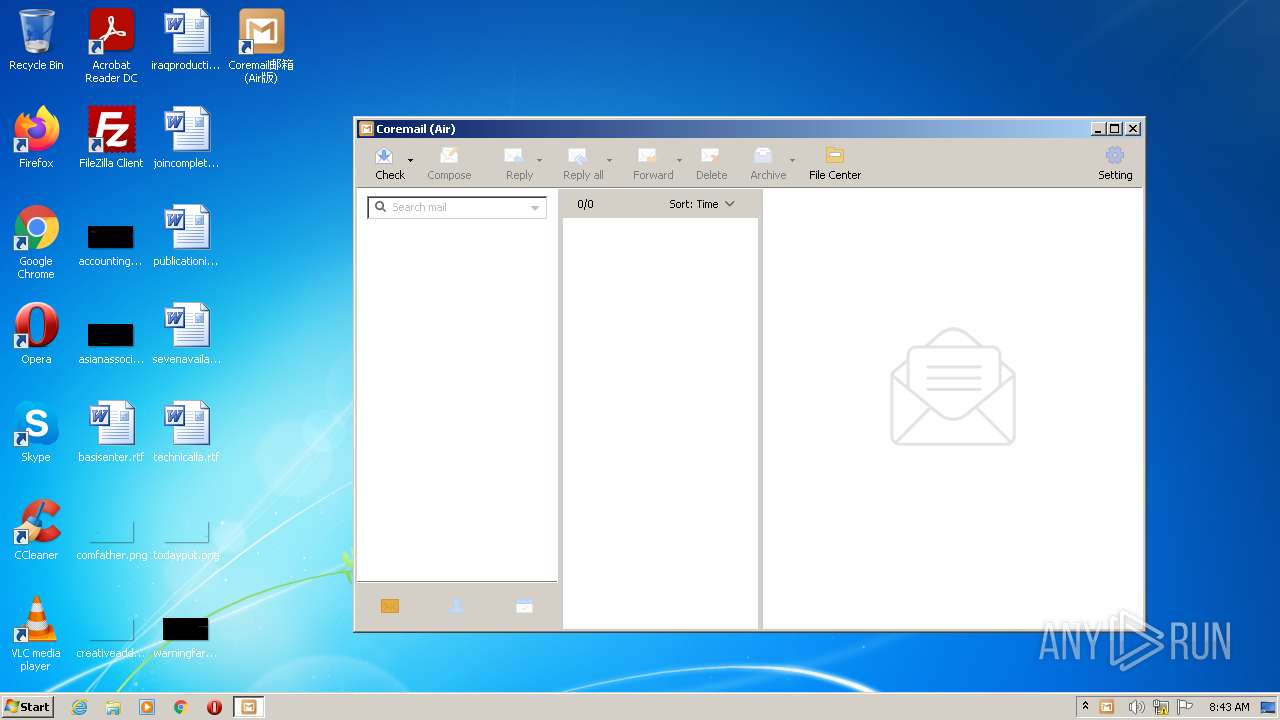Viewport: 1280px width, 720px height.
Task: Expand the Archive dropdown arrow
Action: tap(792, 160)
